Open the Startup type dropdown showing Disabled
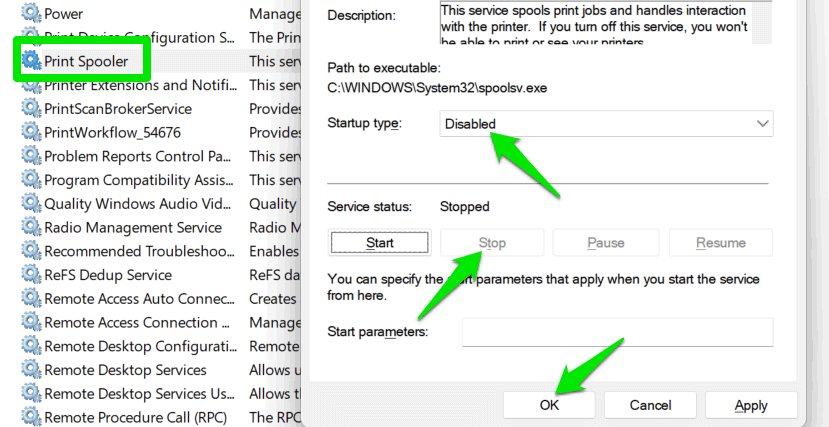 [606, 124]
